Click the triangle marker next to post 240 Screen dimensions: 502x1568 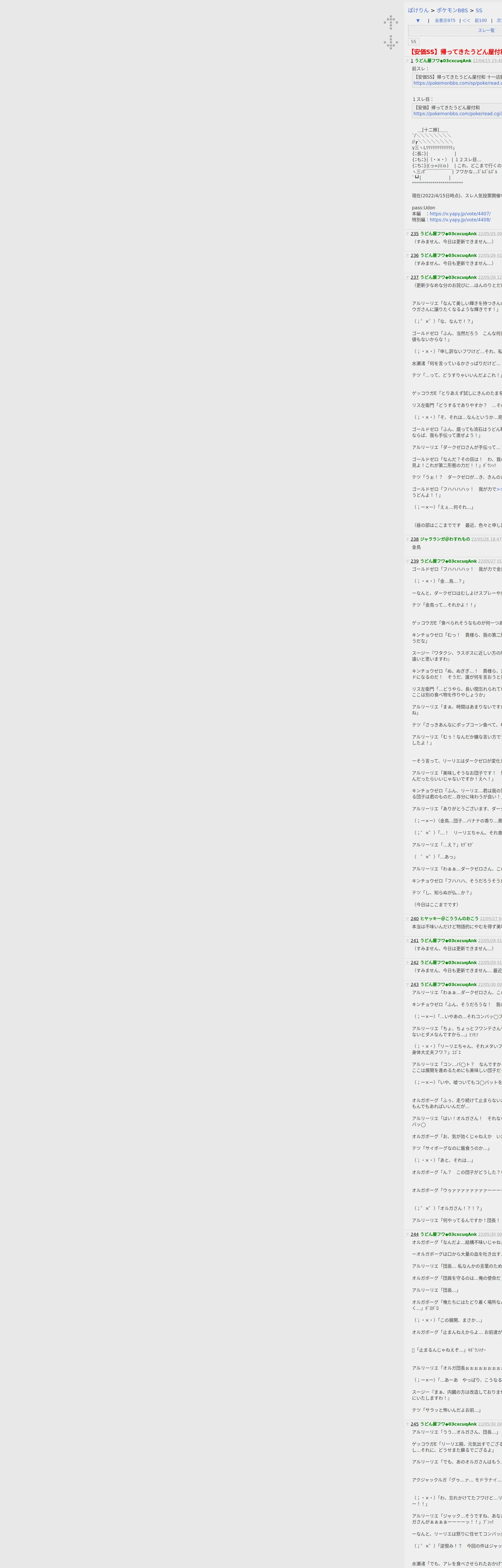[x=408, y=919]
